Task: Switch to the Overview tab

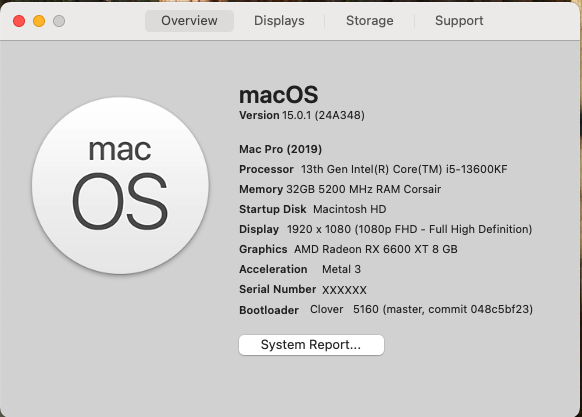Action: pos(189,21)
